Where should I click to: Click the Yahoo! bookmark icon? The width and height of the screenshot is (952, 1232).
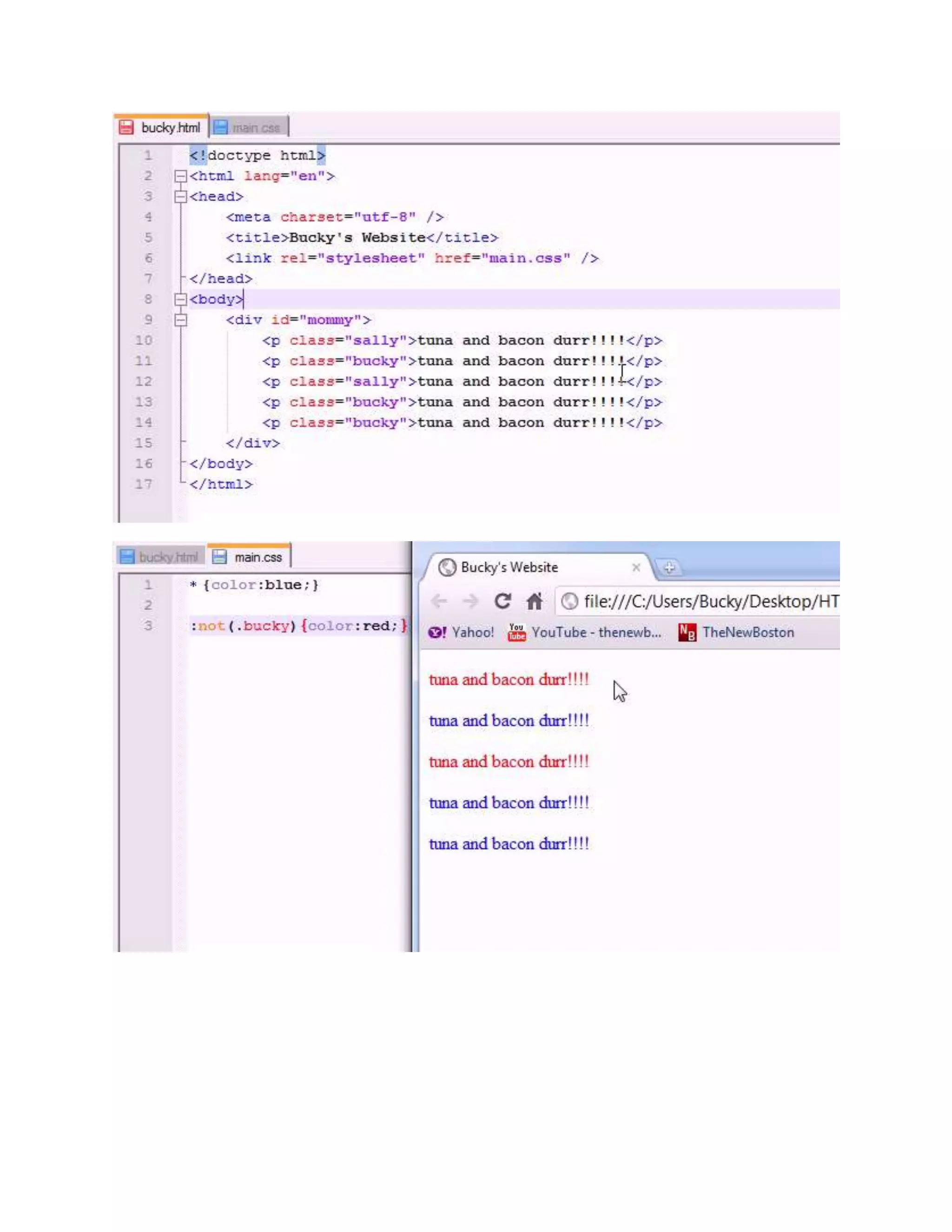point(437,632)
